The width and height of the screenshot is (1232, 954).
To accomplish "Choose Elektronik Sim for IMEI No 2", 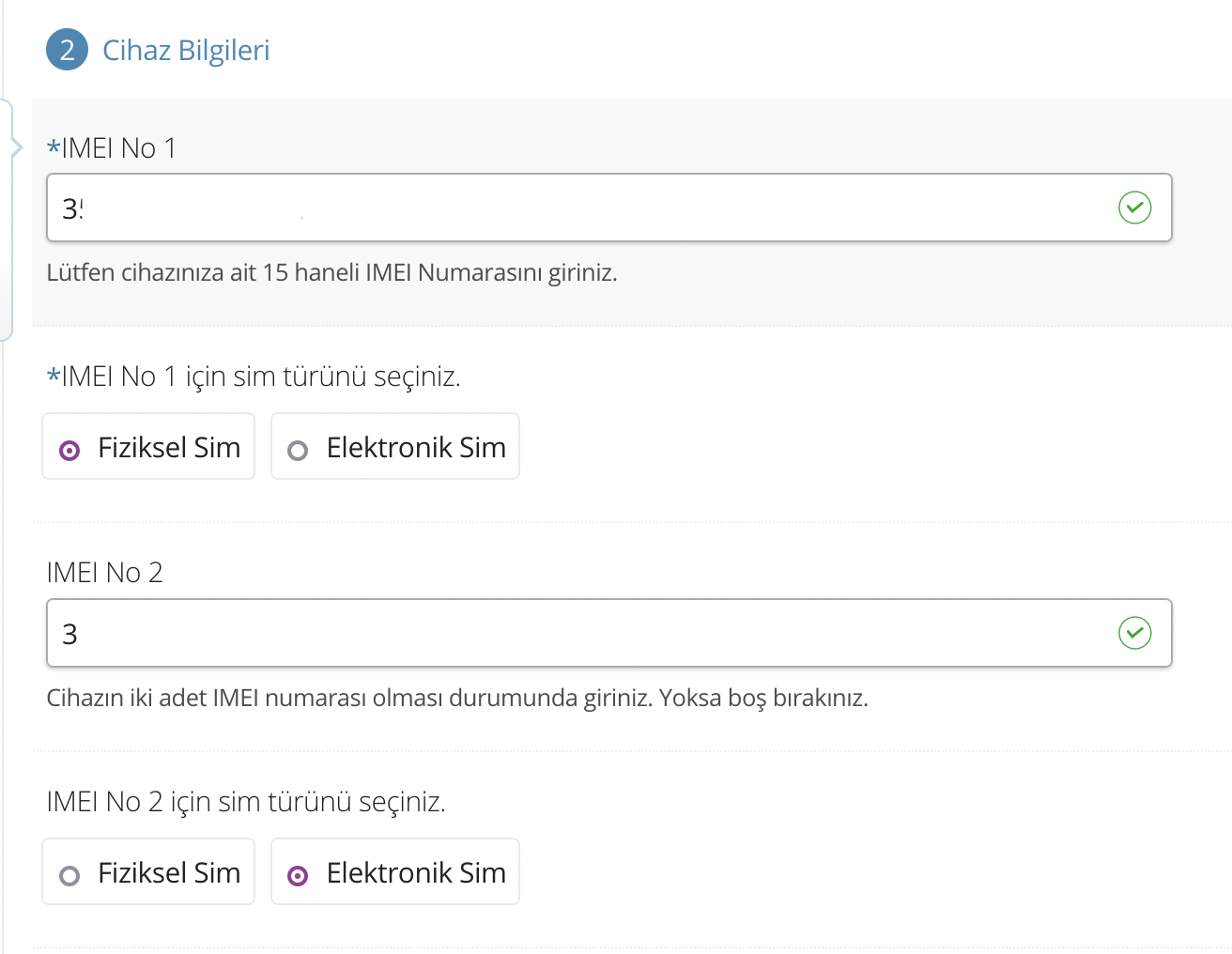I will click(395, 873).
